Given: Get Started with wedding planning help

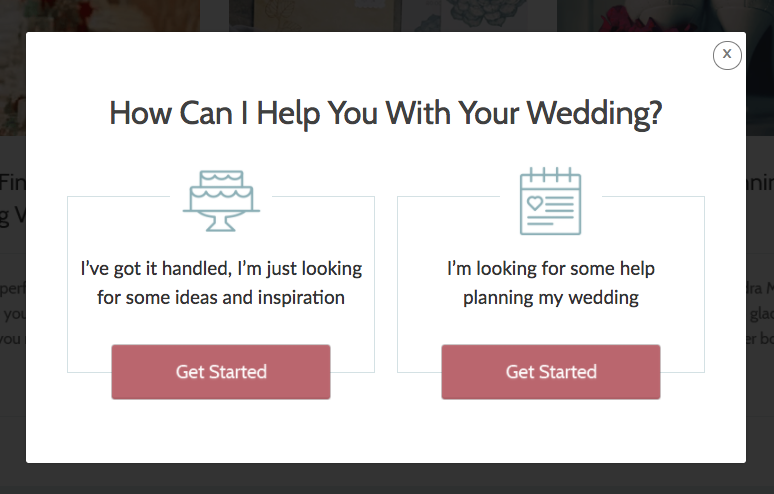Looking at the screenshot, I should pyautogui.click(x=551, y=372).
